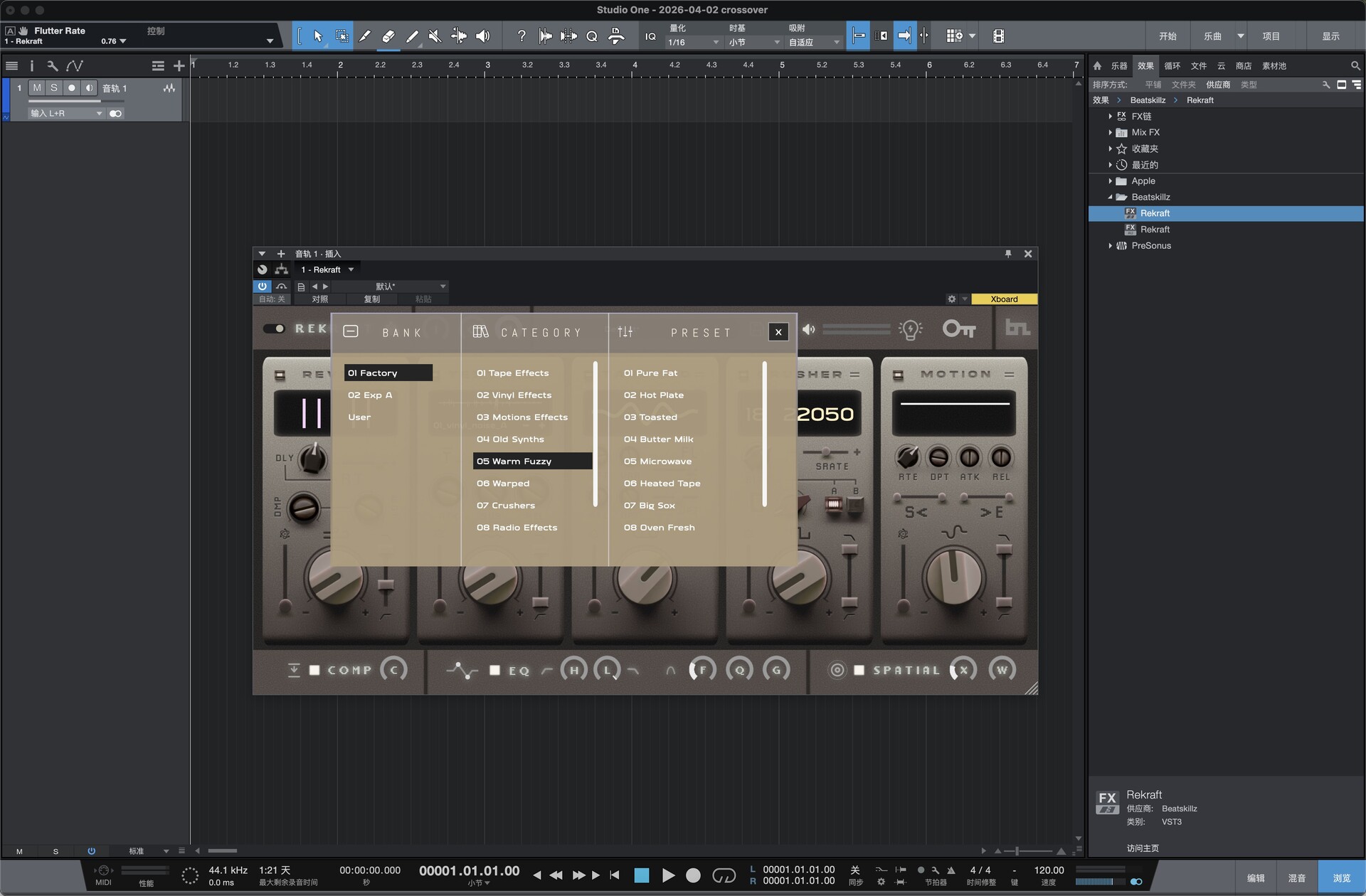Choose 03 Toasted preset
The height and width of the screenshot is (896, 1366).
tap(650, 417)
